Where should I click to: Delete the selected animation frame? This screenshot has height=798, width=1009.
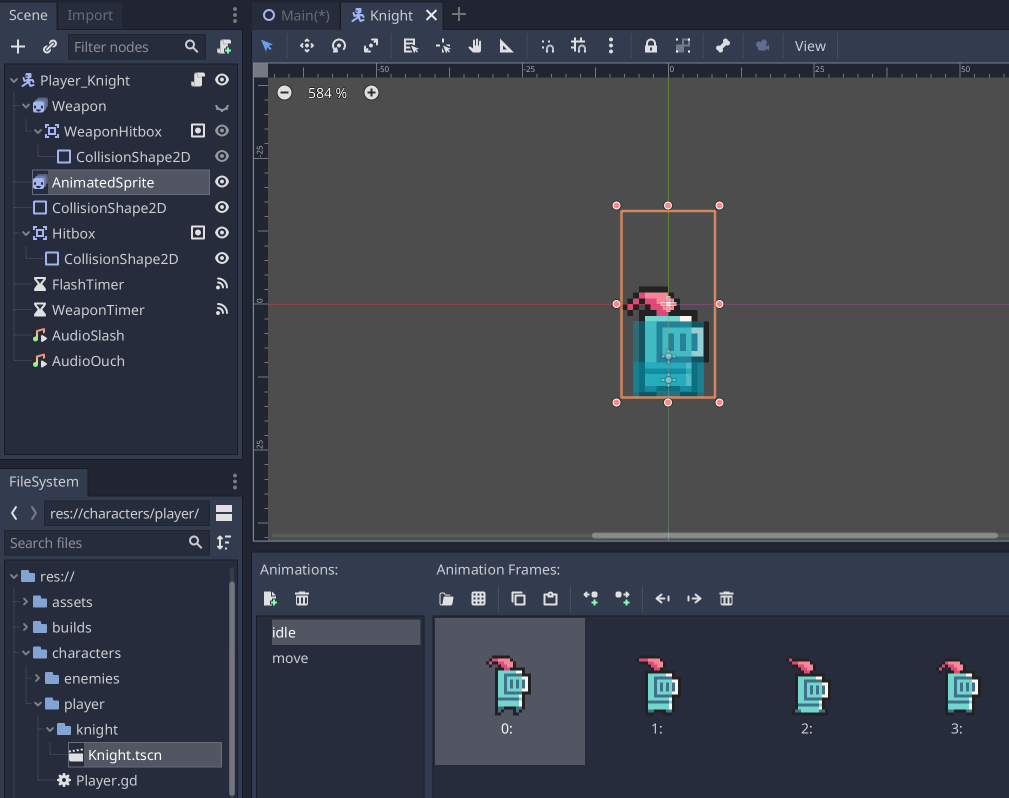click(x=727, y=599)
